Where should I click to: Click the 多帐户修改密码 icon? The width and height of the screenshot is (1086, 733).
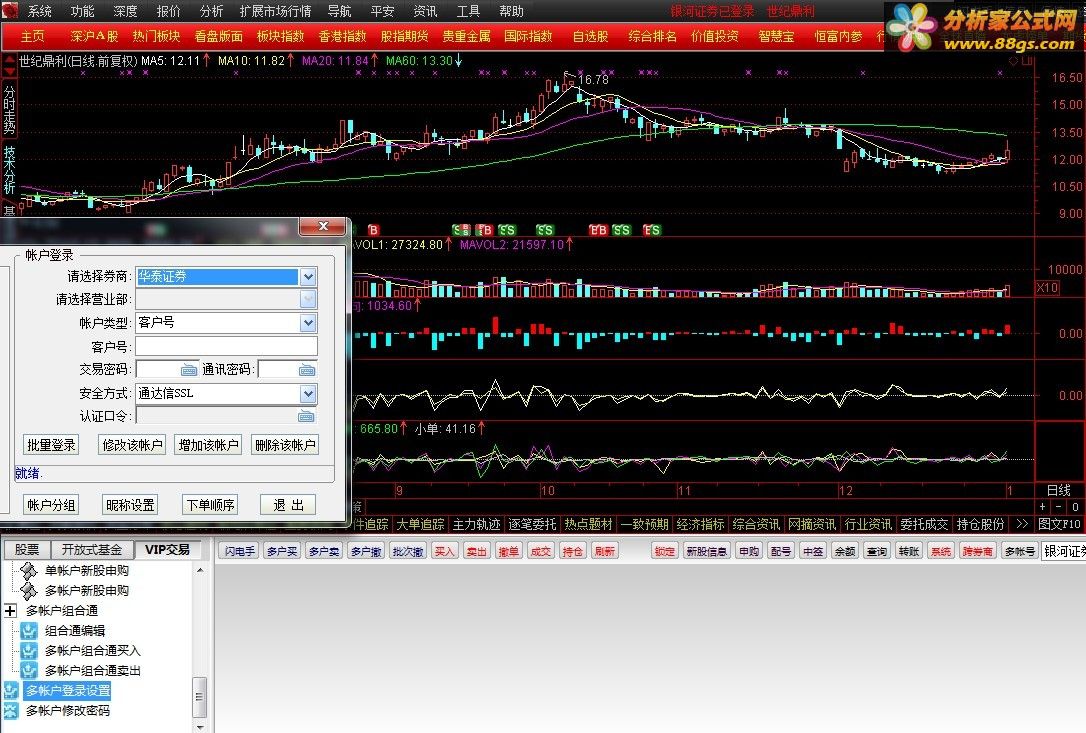point(10,711)
